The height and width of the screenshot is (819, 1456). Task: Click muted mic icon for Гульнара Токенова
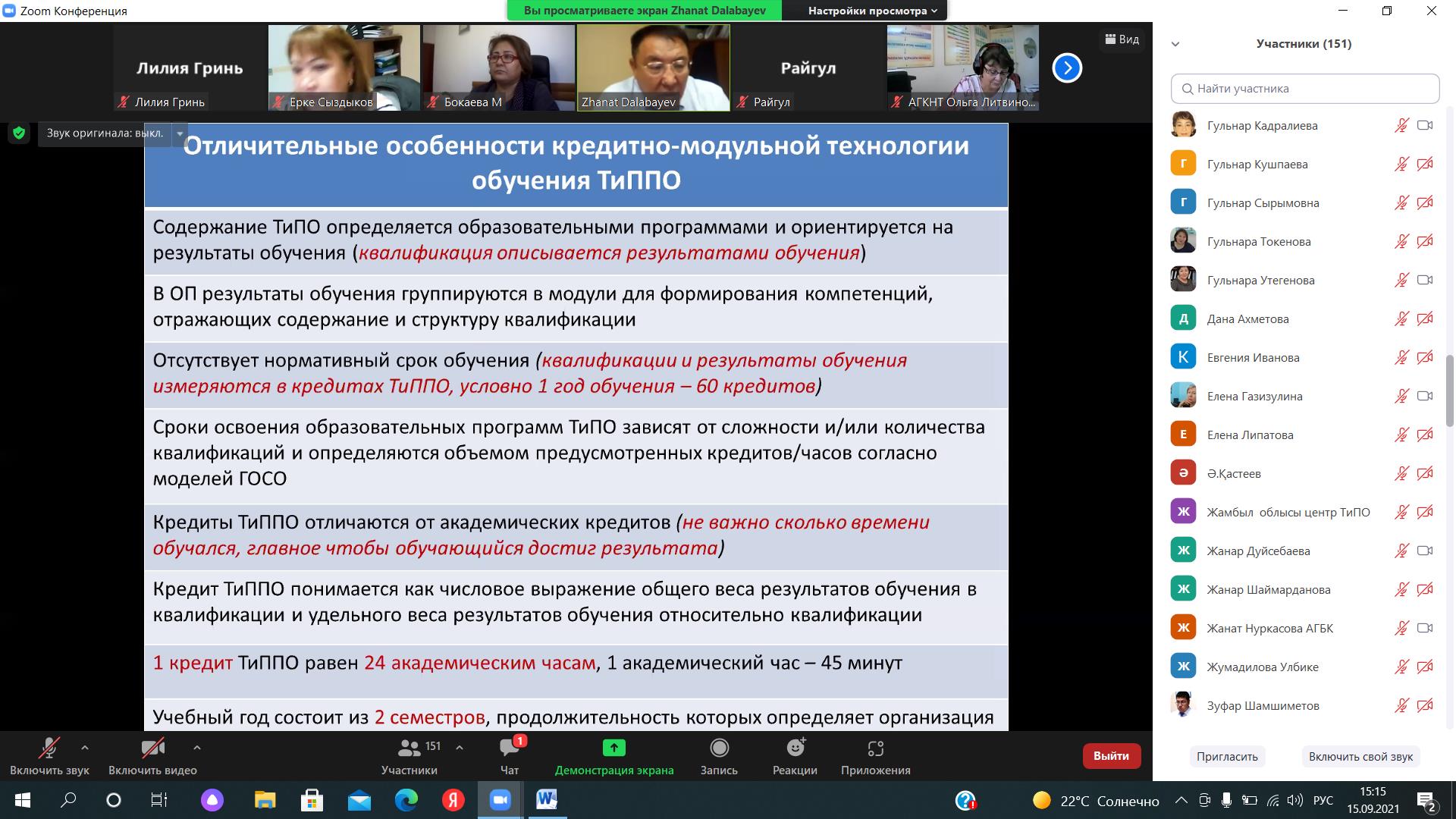click(1401, 242)
